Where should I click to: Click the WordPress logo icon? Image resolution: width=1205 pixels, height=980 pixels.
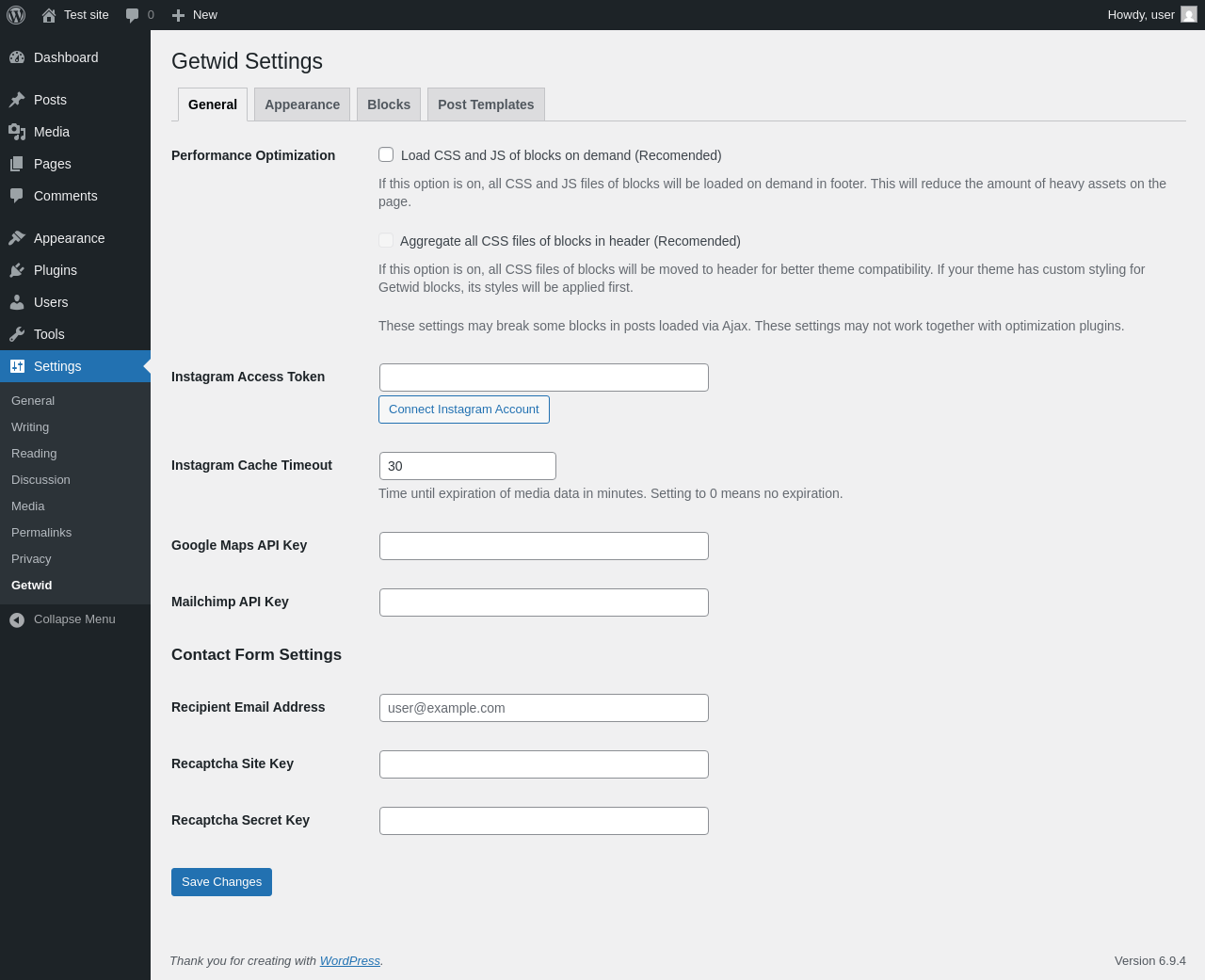[x=16, y=15]
